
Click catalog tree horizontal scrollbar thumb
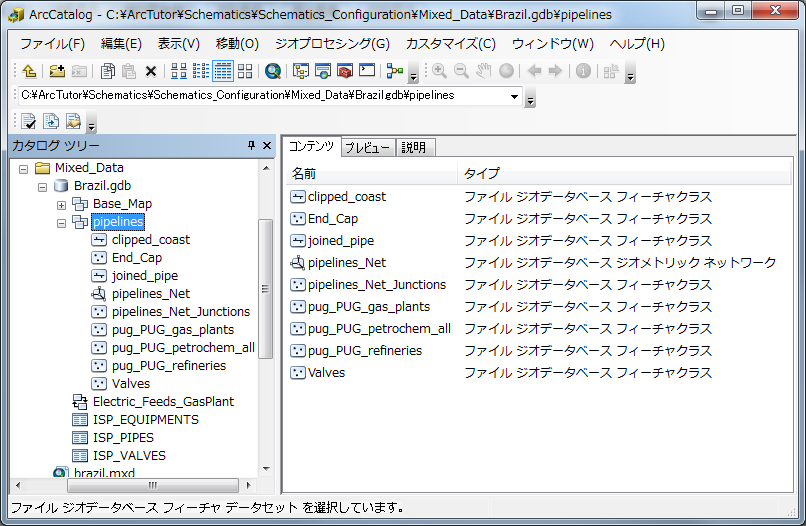click(153, 485)
